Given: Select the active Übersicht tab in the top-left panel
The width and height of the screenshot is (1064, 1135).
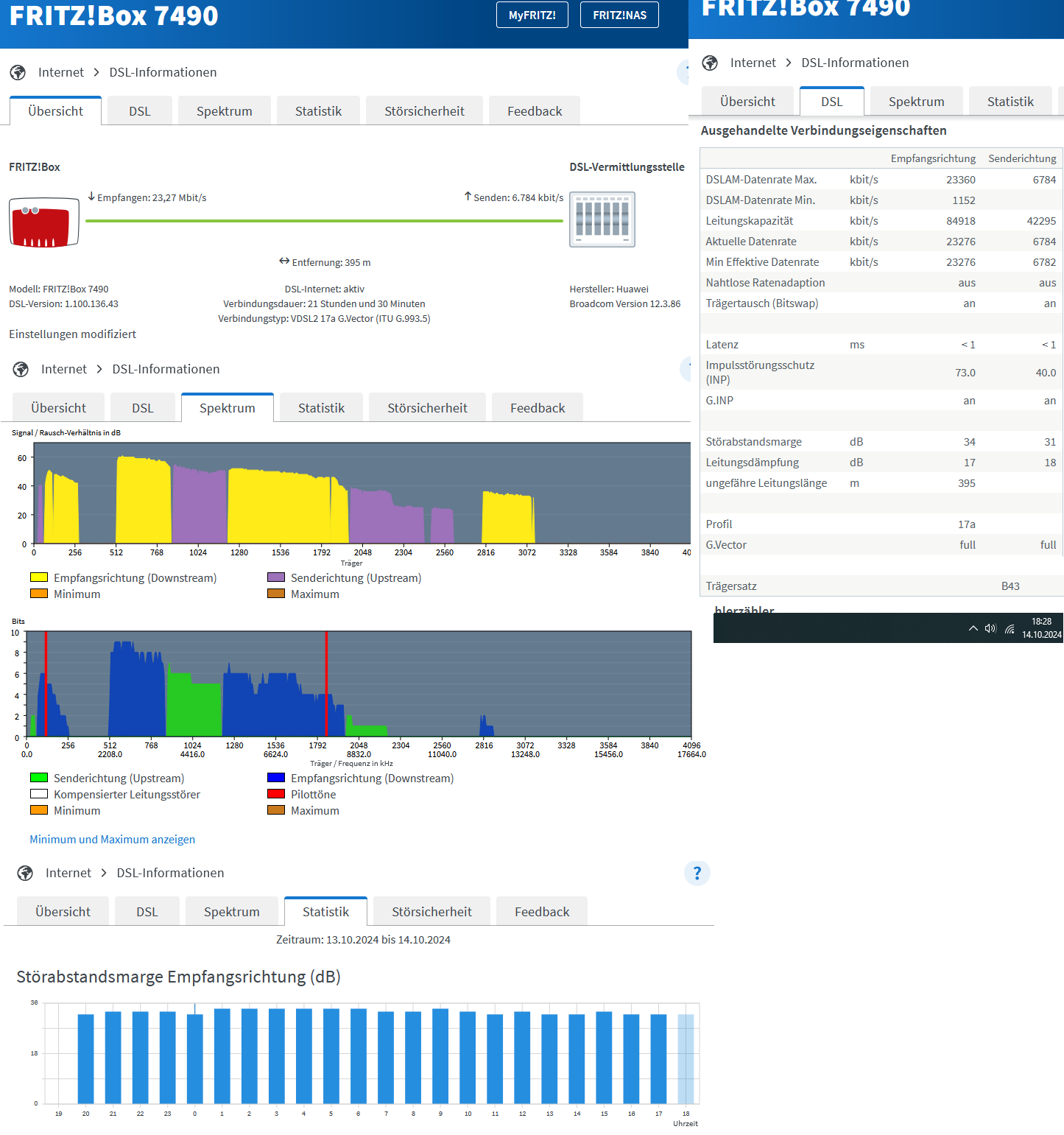Looking at the screenshot, I should pos(55,110).
